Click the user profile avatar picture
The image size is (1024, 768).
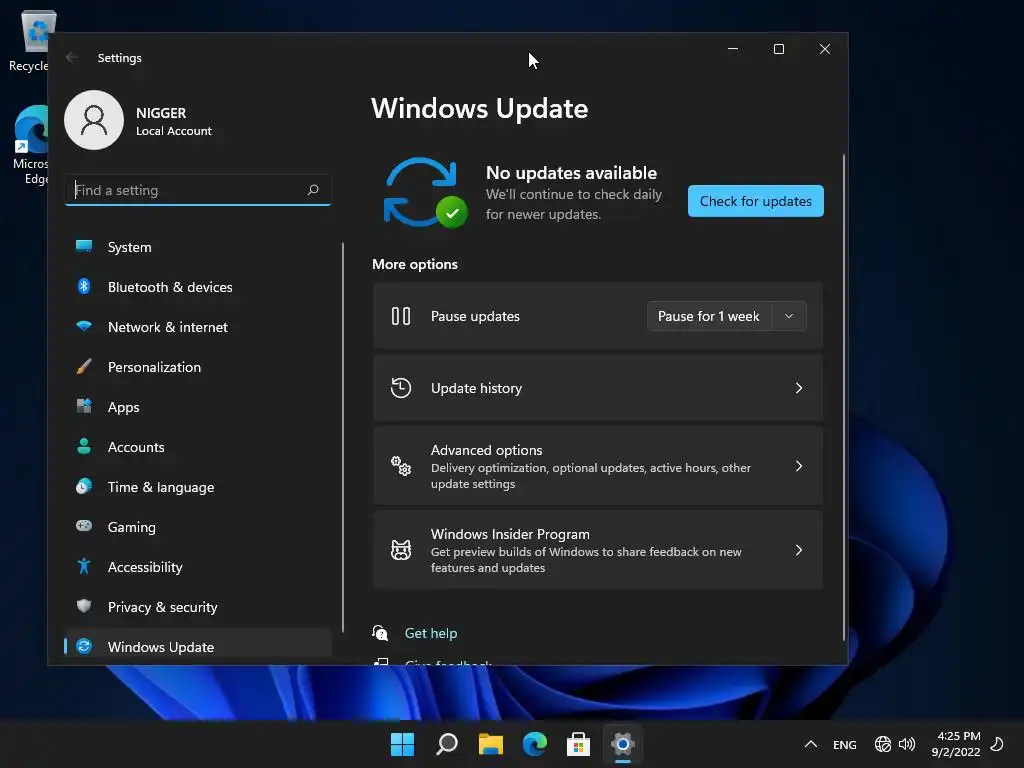tap(94, 120)
